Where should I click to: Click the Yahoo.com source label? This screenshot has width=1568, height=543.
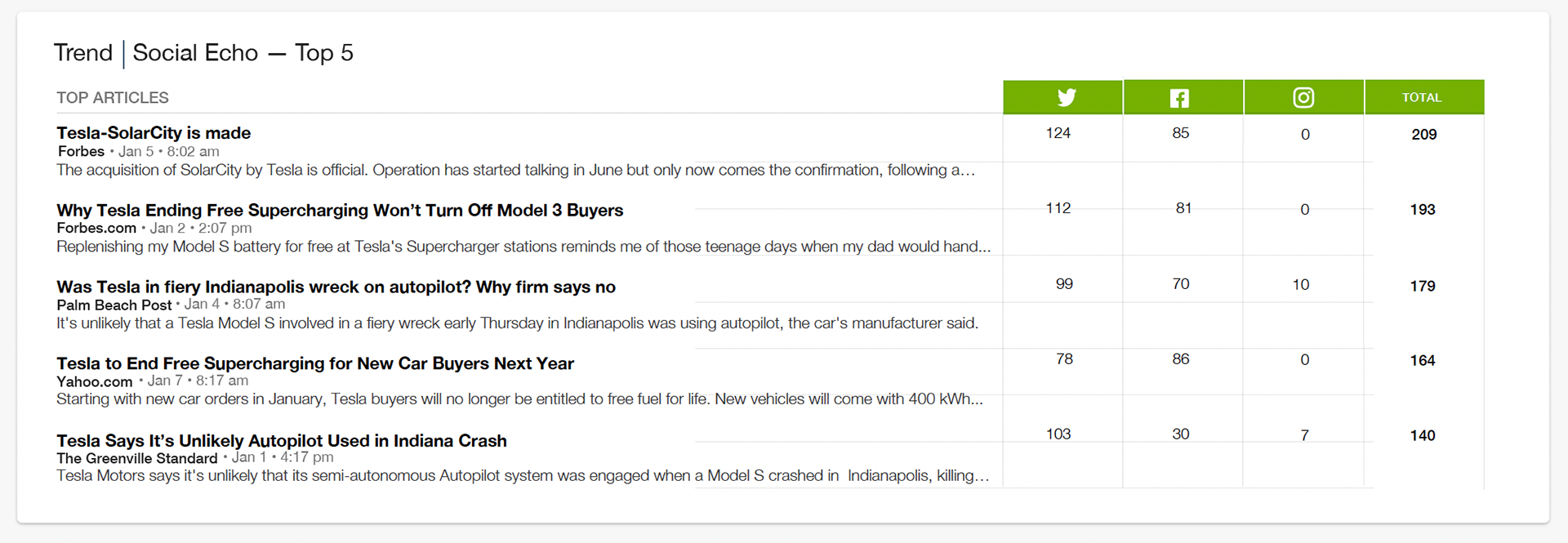coord(94,381)
